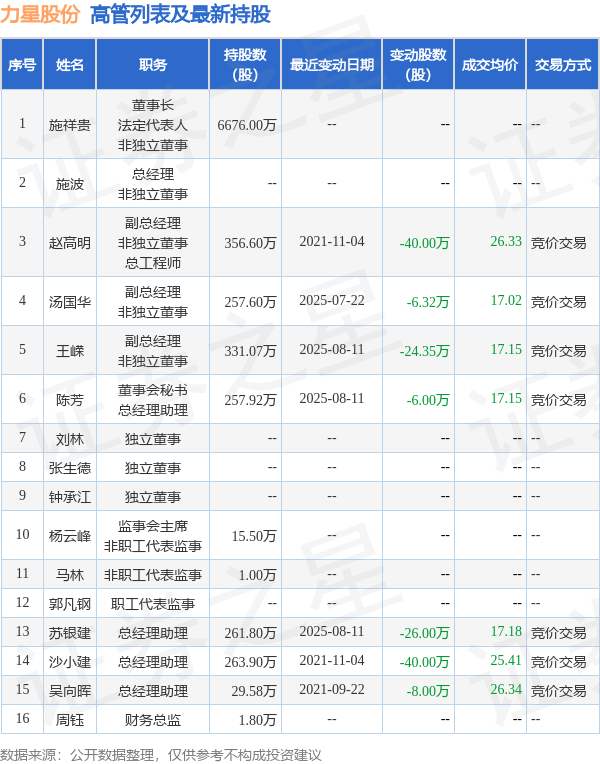
Task: Click 总工程师 title of 赵高明
Action: coord(153,263)
